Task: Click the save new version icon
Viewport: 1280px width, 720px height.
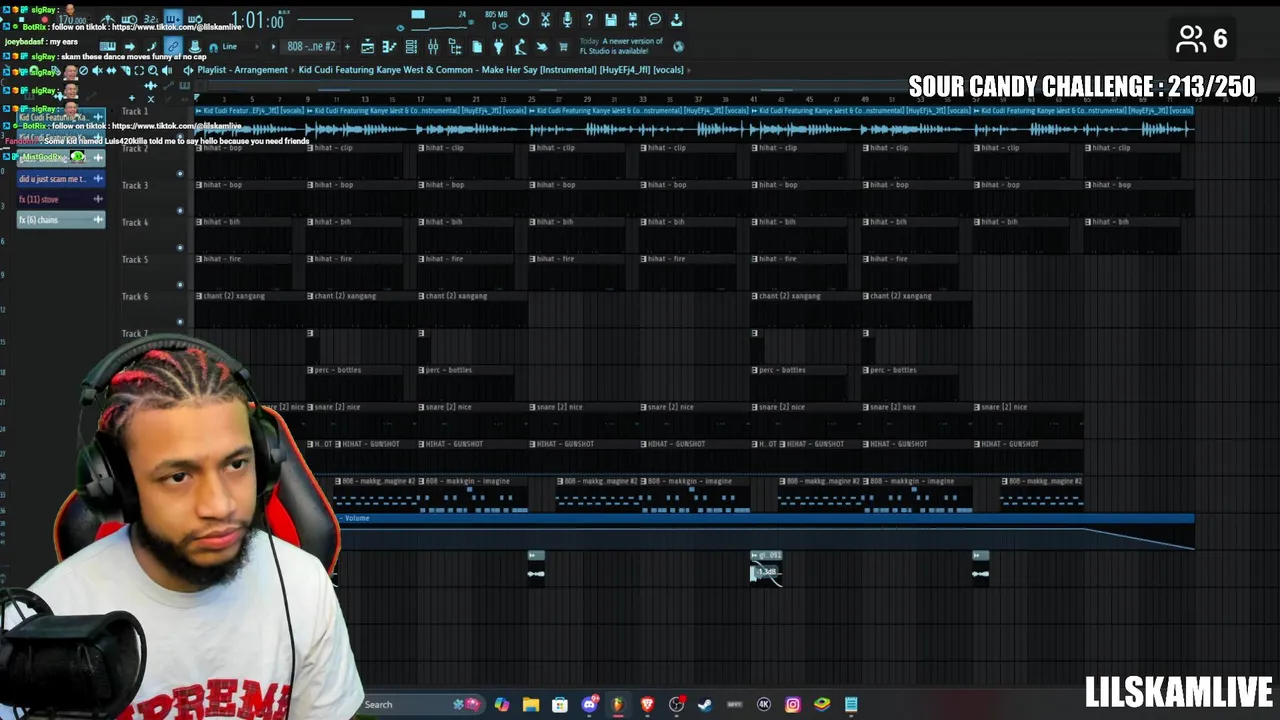Action: tap(633, 20)
